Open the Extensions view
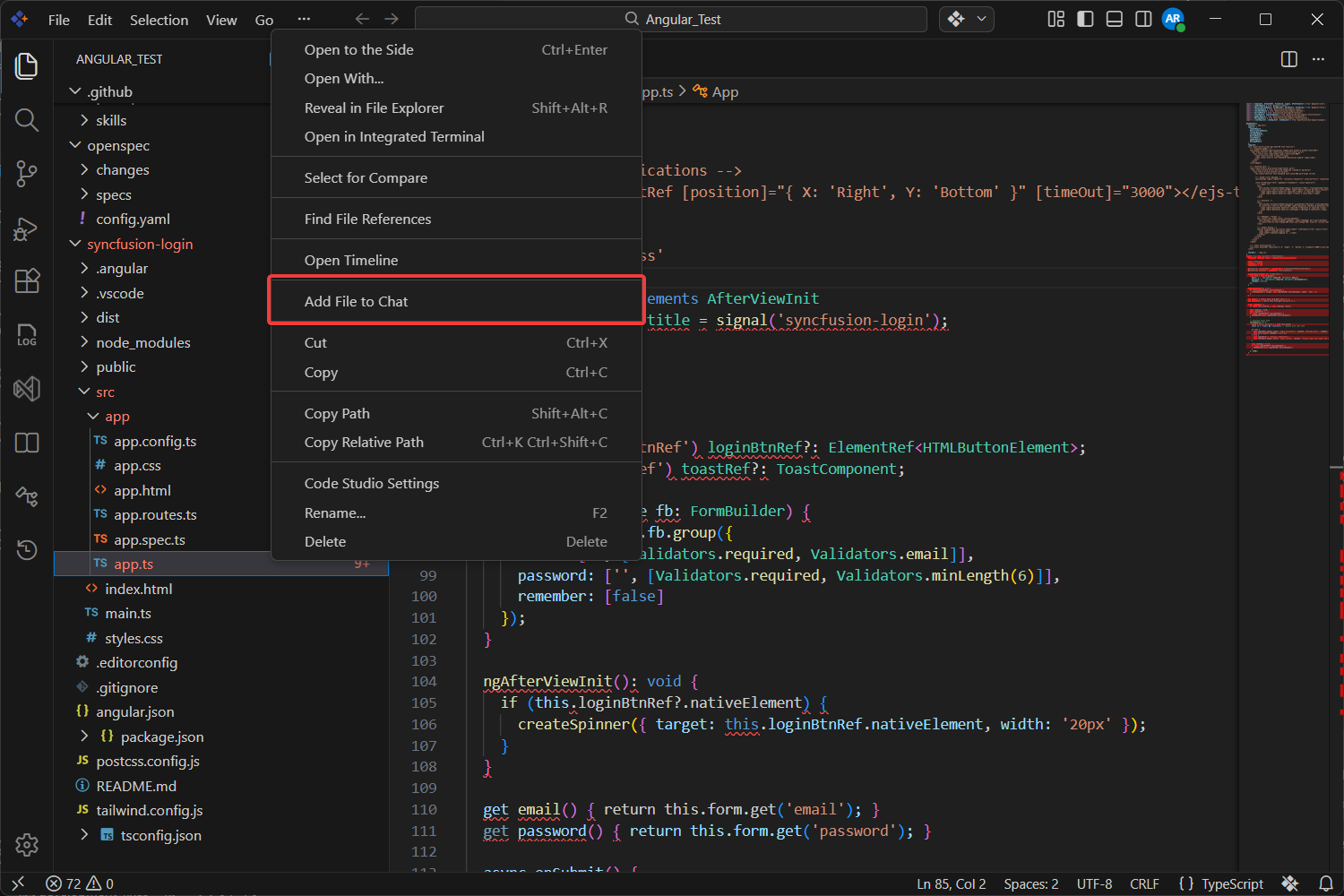This screenshot has height=896, width=1344. [x=27, y=281]
